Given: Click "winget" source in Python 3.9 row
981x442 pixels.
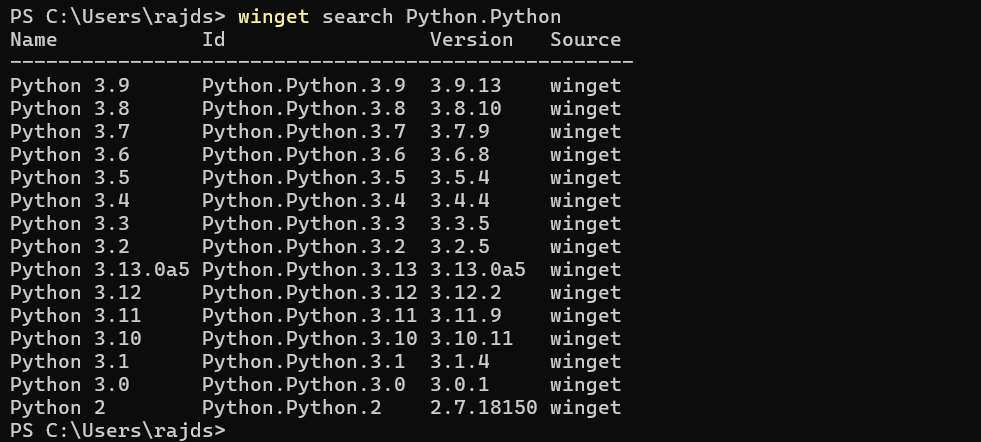Looking at the screenshot, I should coord(586,86).
